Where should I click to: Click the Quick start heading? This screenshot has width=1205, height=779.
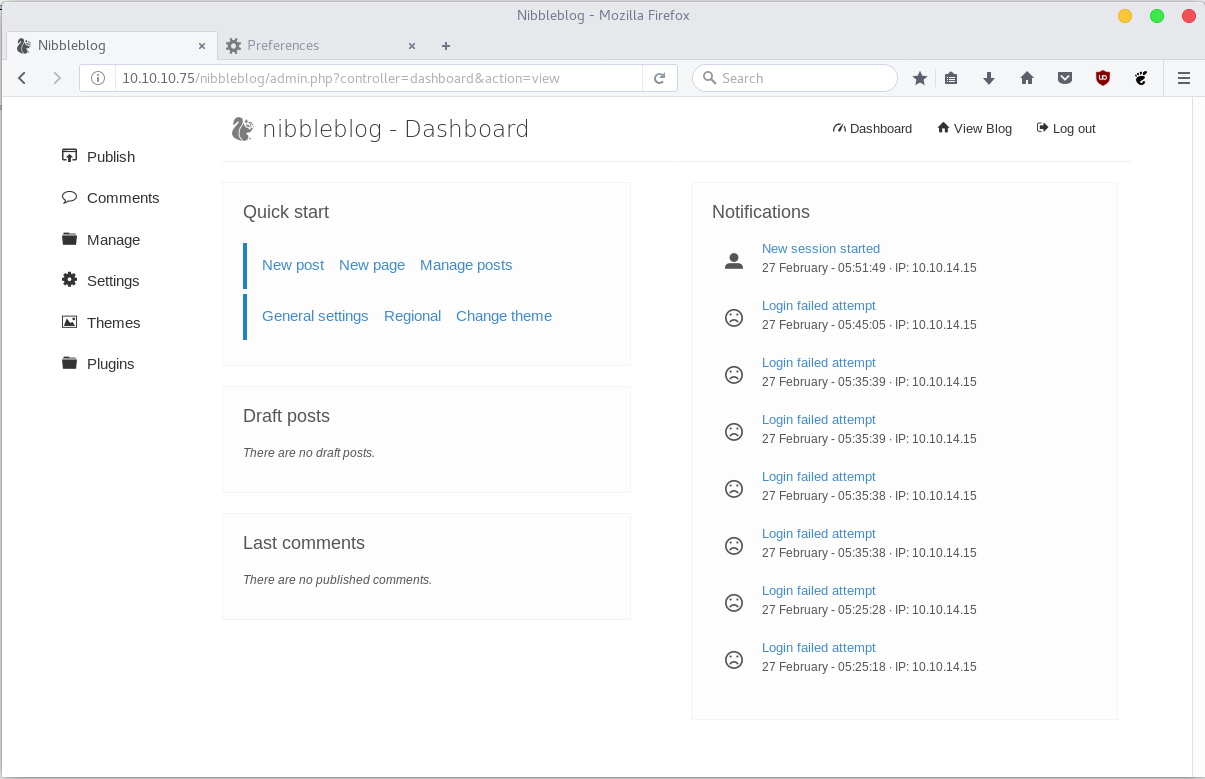[286, 212]
